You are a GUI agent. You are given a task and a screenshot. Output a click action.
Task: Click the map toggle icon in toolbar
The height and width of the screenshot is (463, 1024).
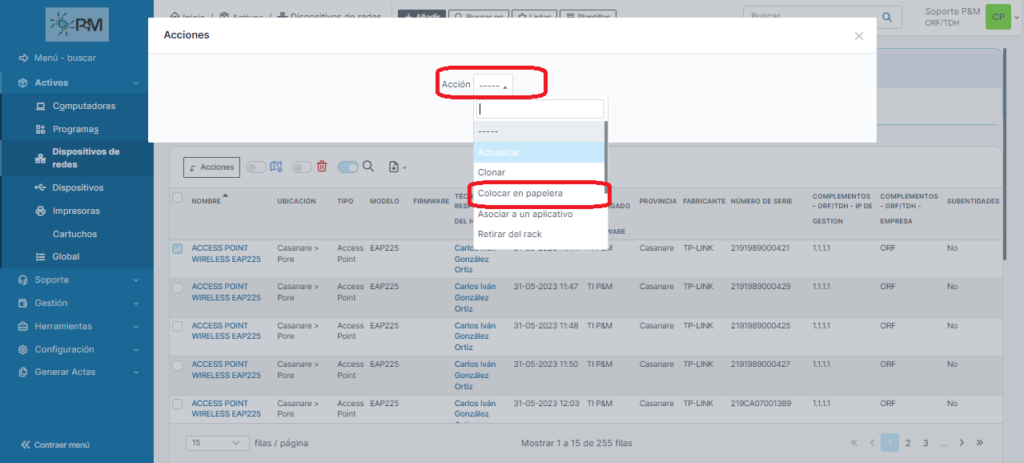point(277,167)
